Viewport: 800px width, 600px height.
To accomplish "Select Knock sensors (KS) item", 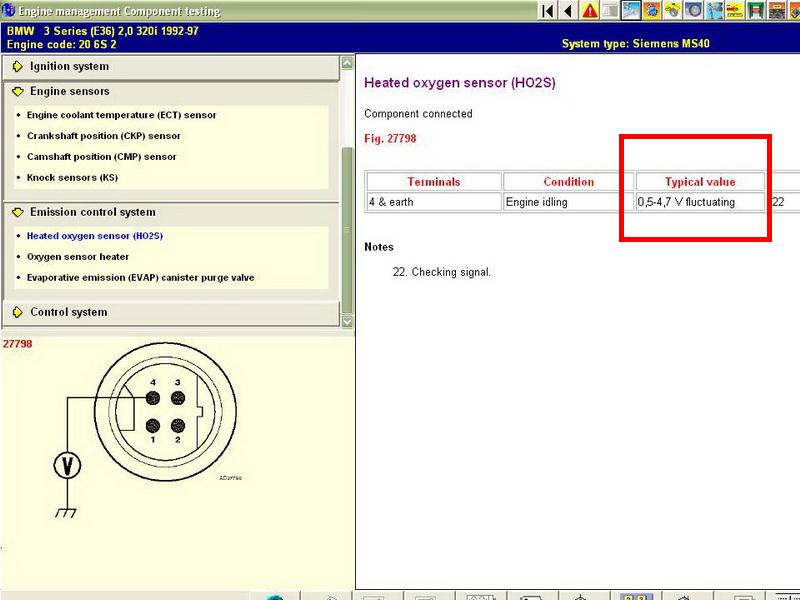I will pyautogui.click(x=71, y=178).
